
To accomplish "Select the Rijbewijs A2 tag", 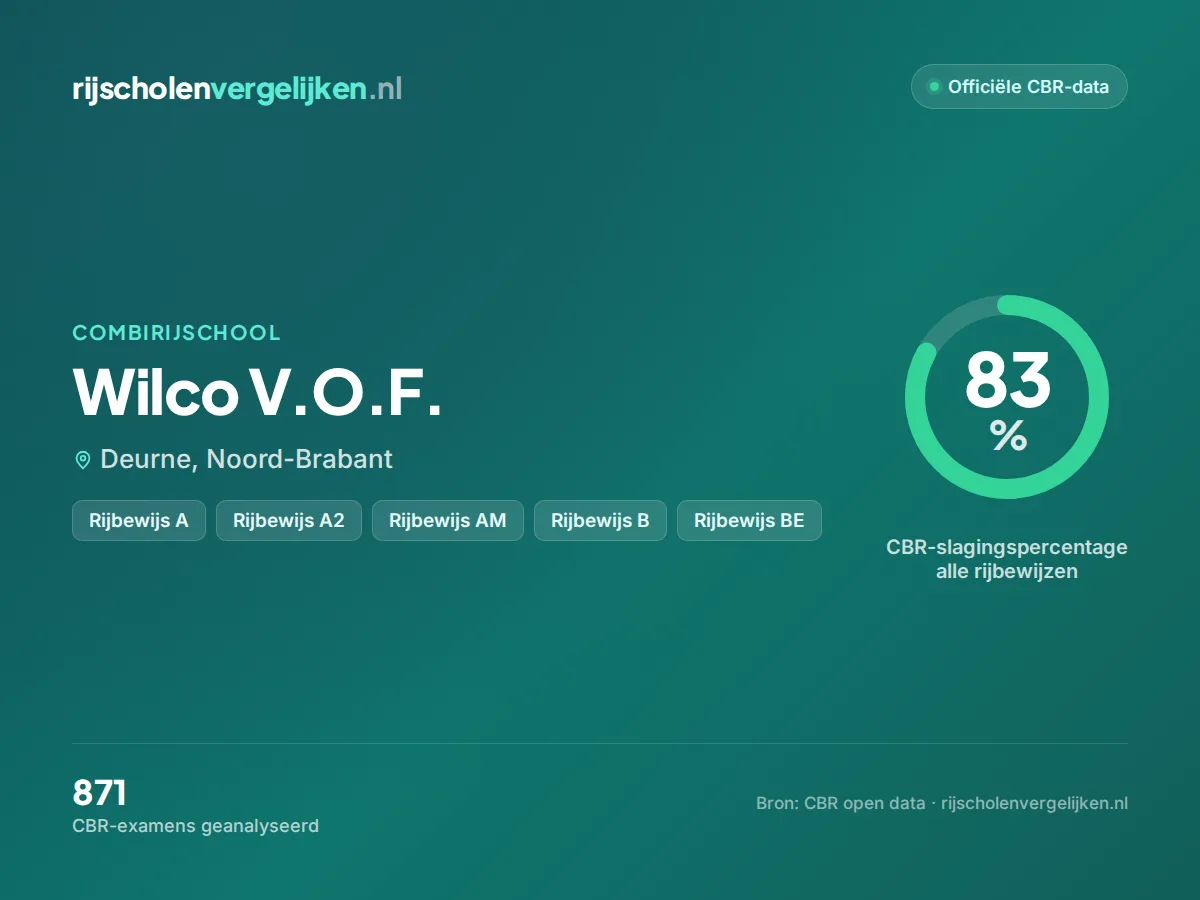I will tap(289, 521).
